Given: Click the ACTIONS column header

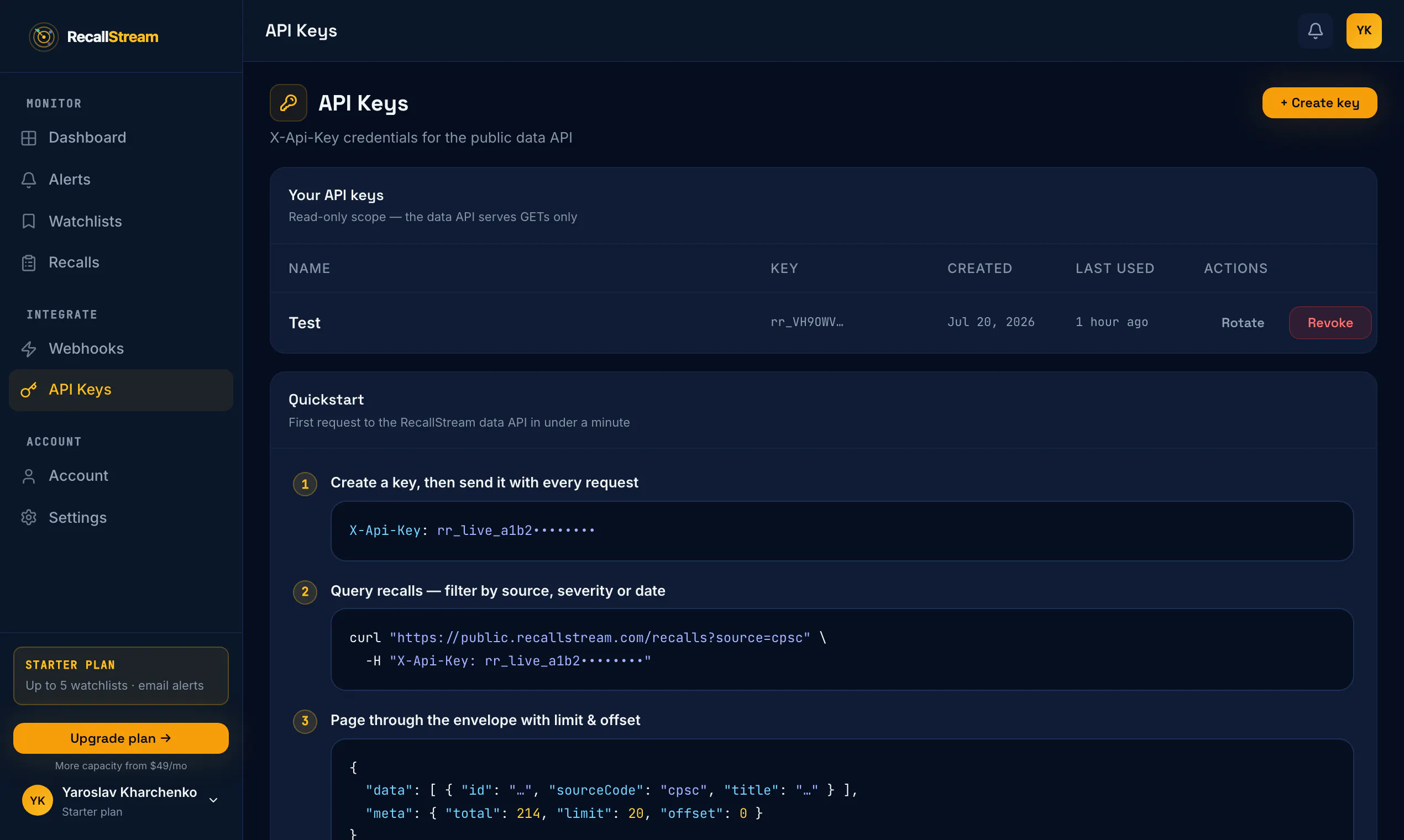Looking at the screenshot, I should click(x=1236, y=268).
